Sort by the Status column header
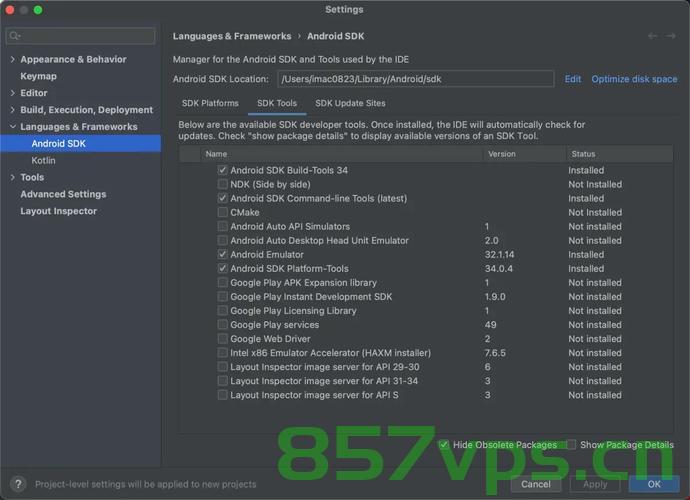The image size is (690, 500). click(x=619, y=154)
